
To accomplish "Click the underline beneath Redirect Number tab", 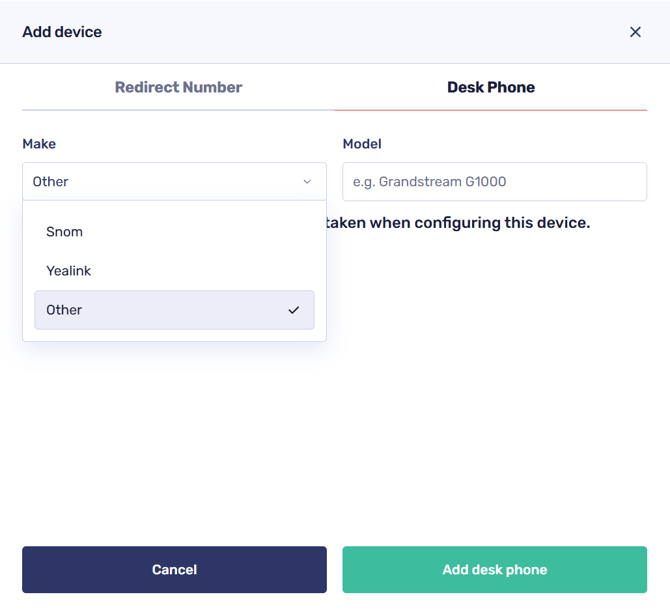I will pyautogui.click(x=178, y=109).
